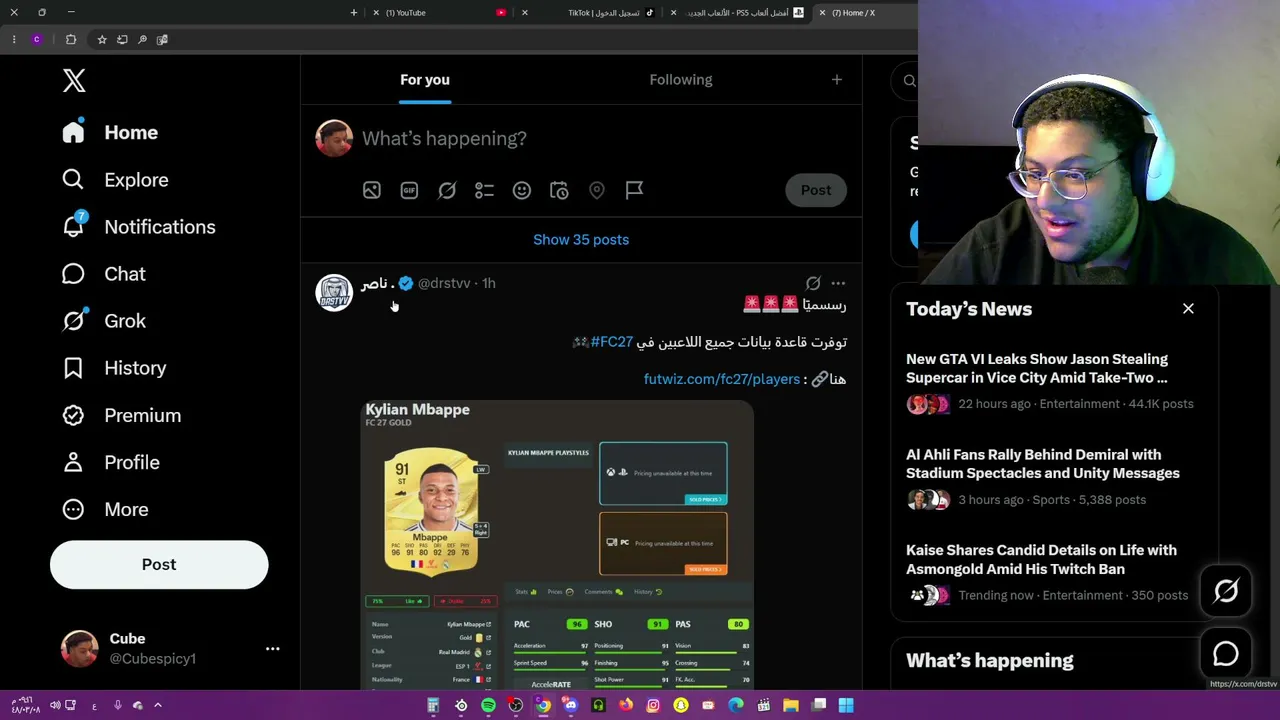This screenshot has width=1280, height=720.
Task: Open the Home page from the sidebar
Action: pos(110,133)
